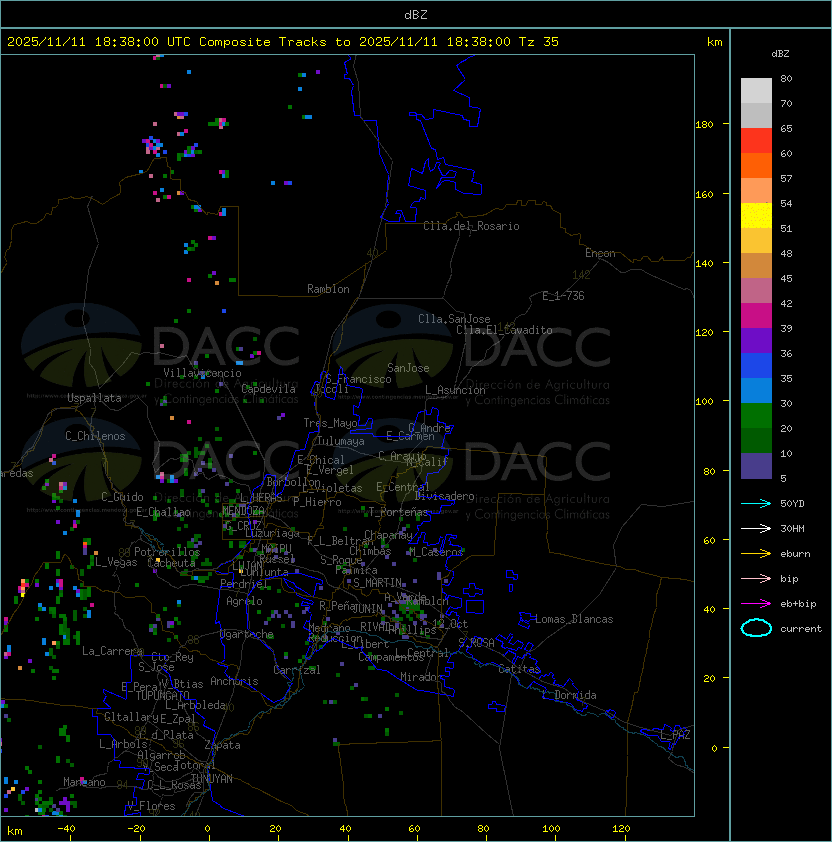Click the current legend text

(801, 629)
